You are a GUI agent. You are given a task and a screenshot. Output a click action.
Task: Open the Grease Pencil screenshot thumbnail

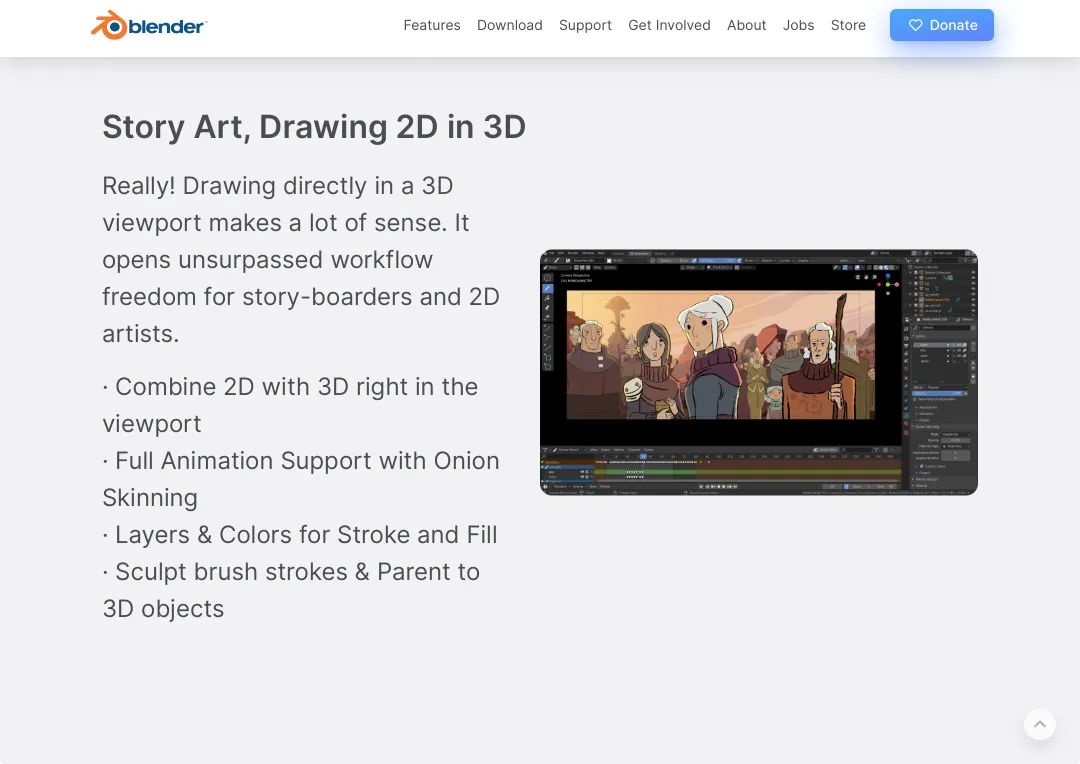pos(759,373)
